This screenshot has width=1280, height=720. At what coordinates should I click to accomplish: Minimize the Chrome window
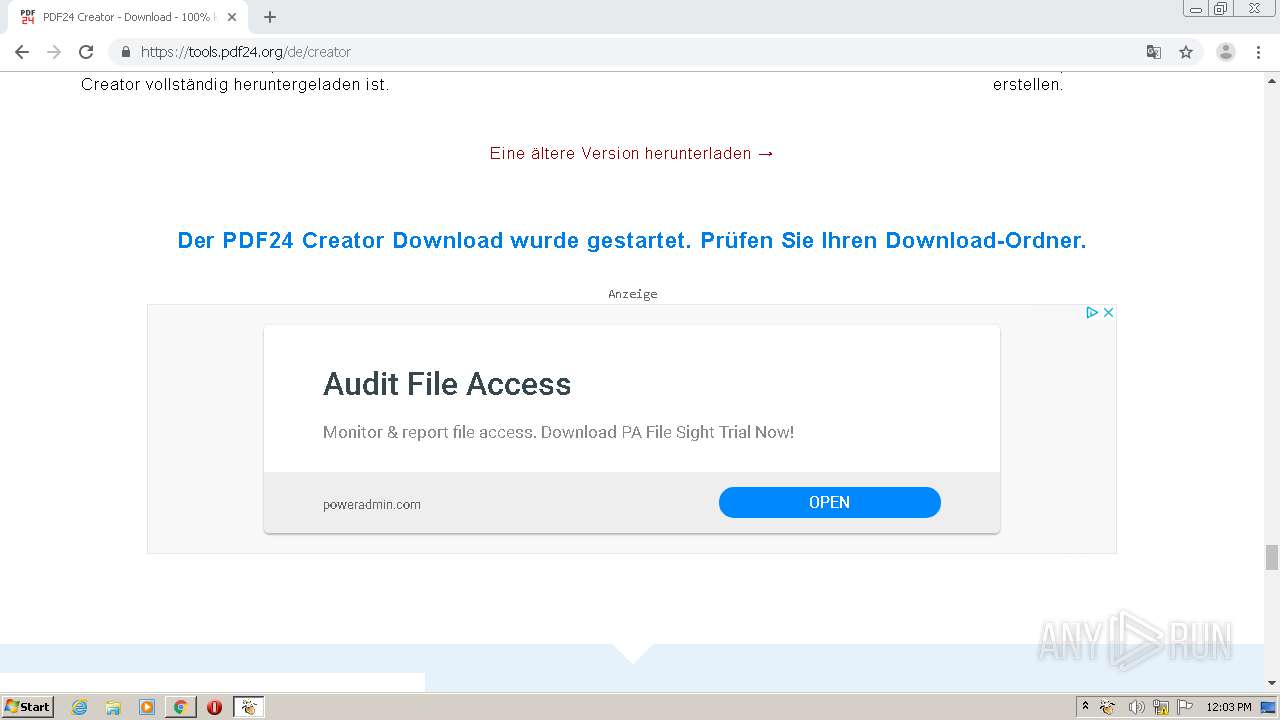(x=1196, y=8)
